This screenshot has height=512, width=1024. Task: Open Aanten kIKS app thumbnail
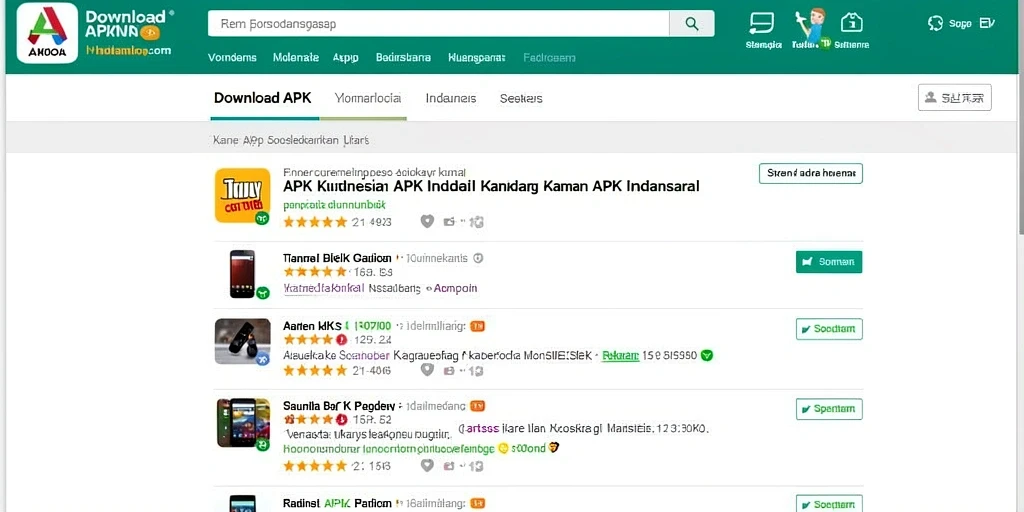click(242, 341)
